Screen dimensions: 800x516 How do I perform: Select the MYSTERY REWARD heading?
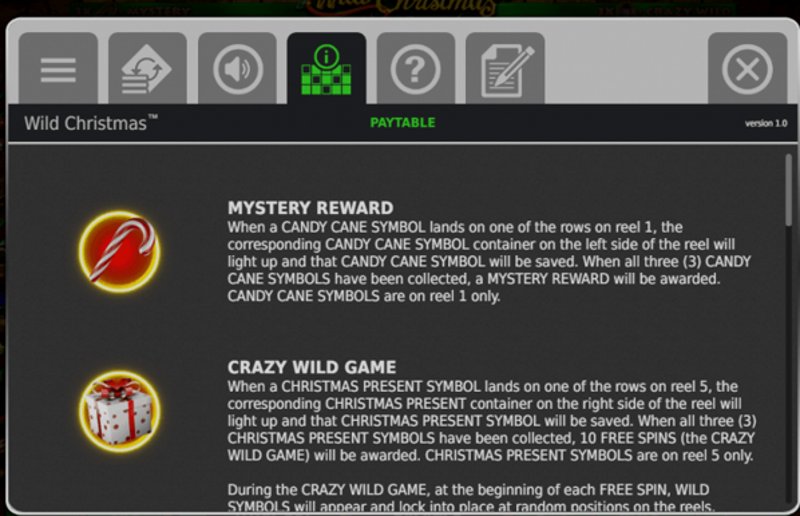point(310,208)
